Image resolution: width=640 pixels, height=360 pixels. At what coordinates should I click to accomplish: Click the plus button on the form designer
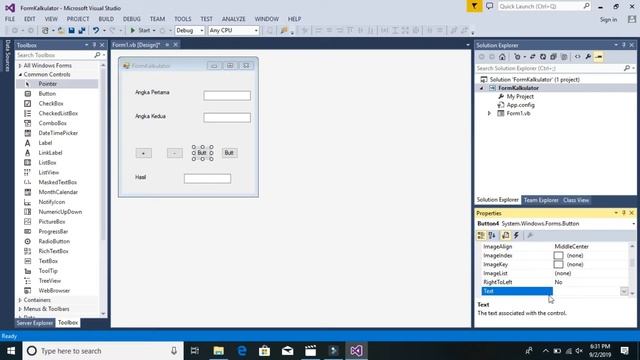(x=143, y=153)
